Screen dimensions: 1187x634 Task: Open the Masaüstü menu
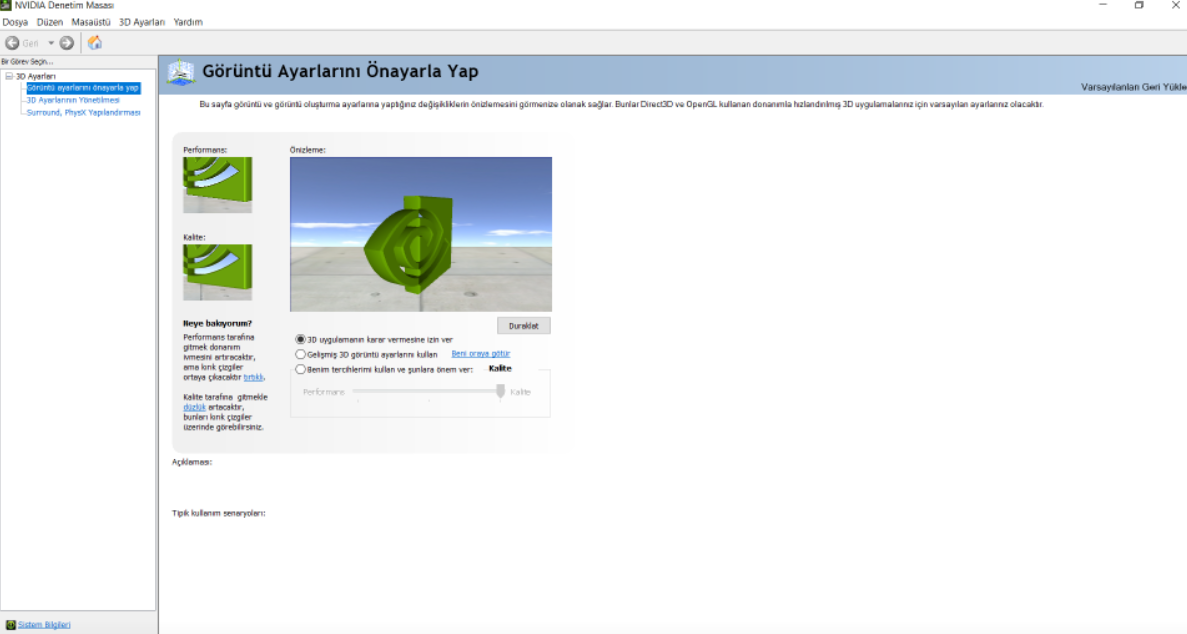[x=91, y=22]
